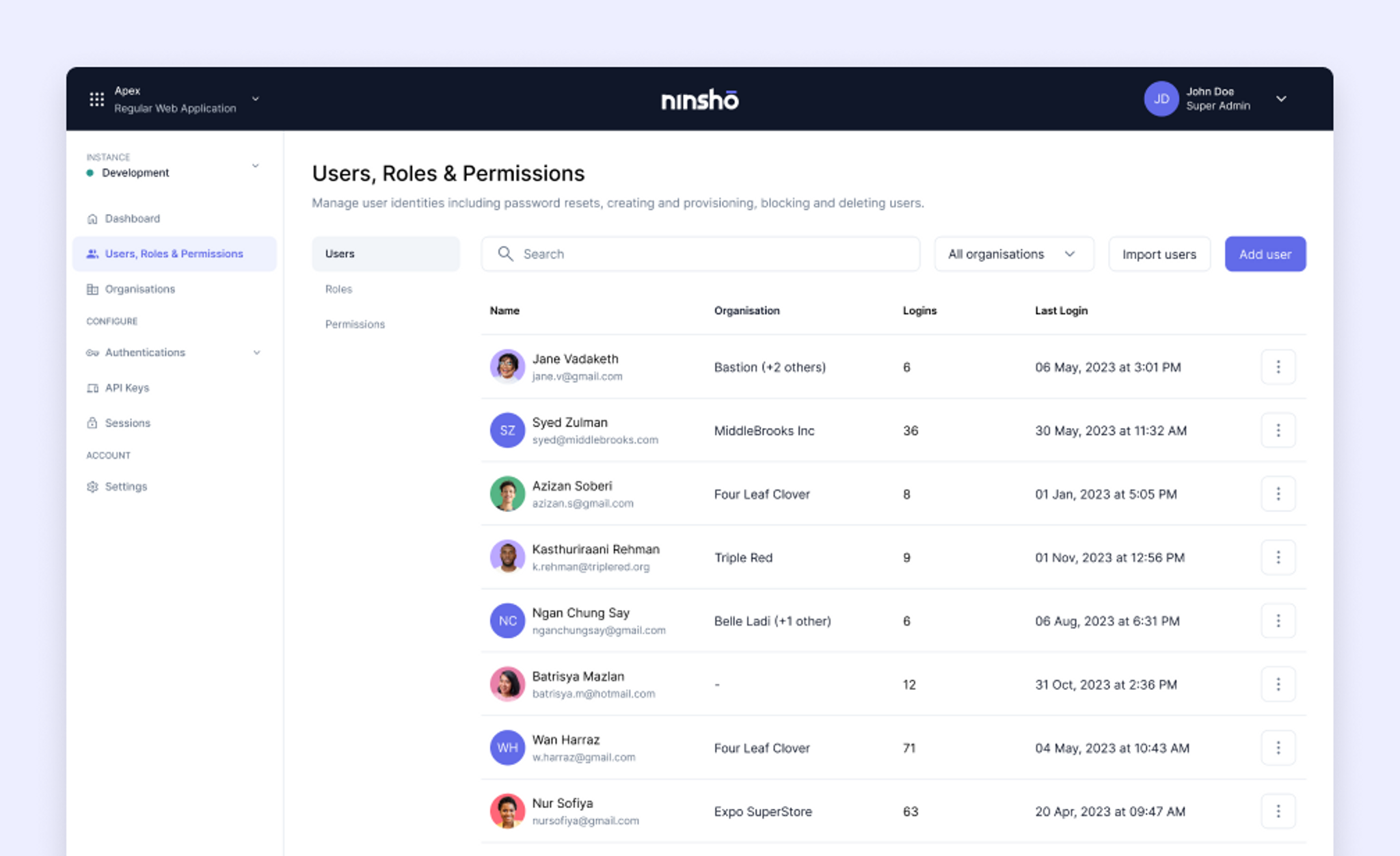The image size is (1400, 856).
Task: Click the Add user button
Action: click(1265, 254)
